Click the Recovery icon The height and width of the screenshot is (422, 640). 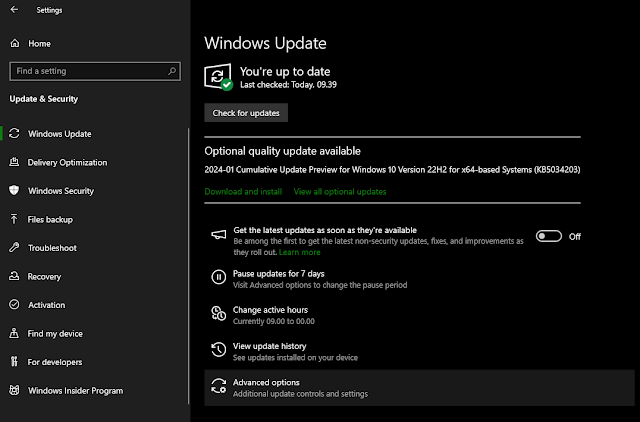(14, 276)
